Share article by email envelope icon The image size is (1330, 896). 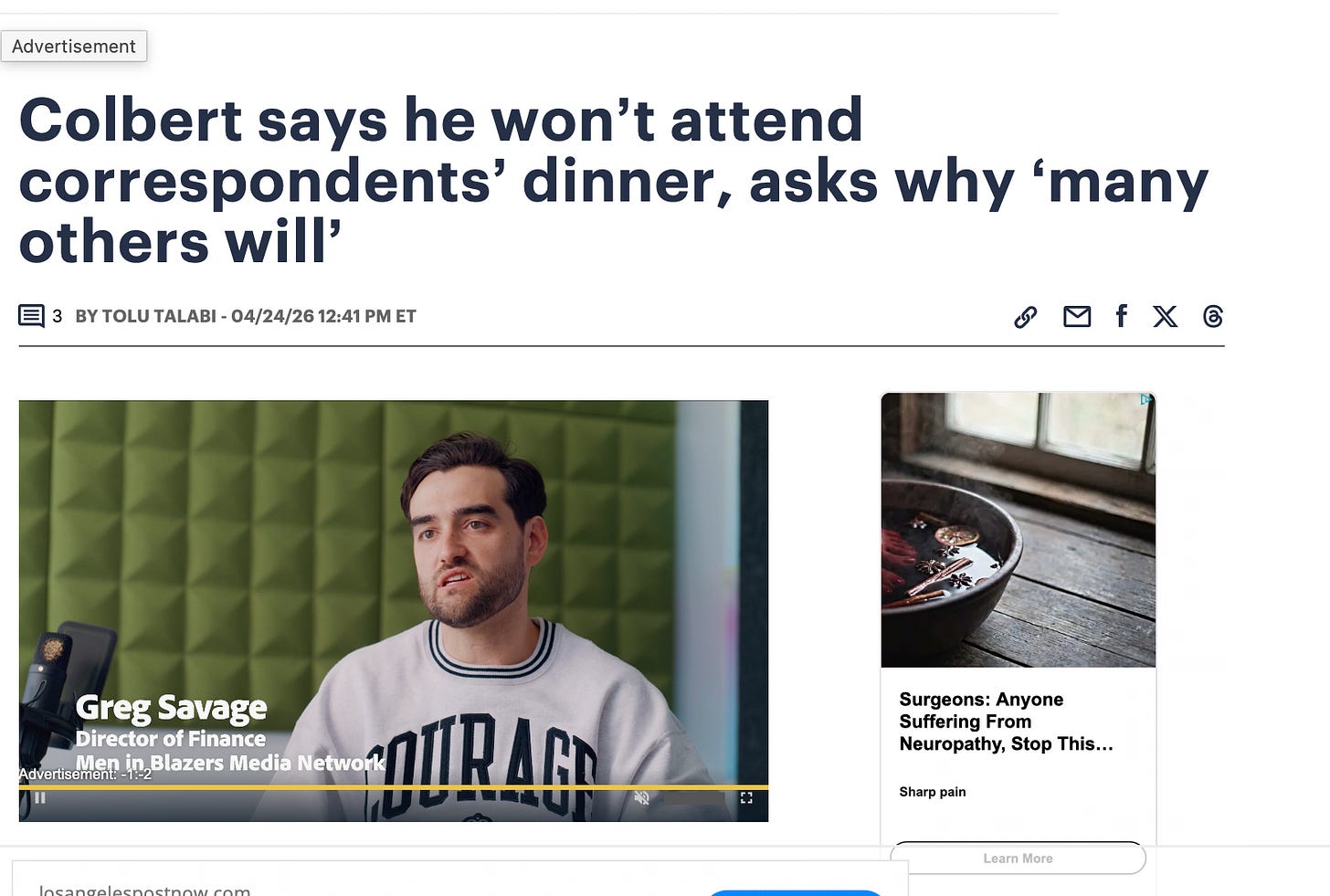[1077, 316]
